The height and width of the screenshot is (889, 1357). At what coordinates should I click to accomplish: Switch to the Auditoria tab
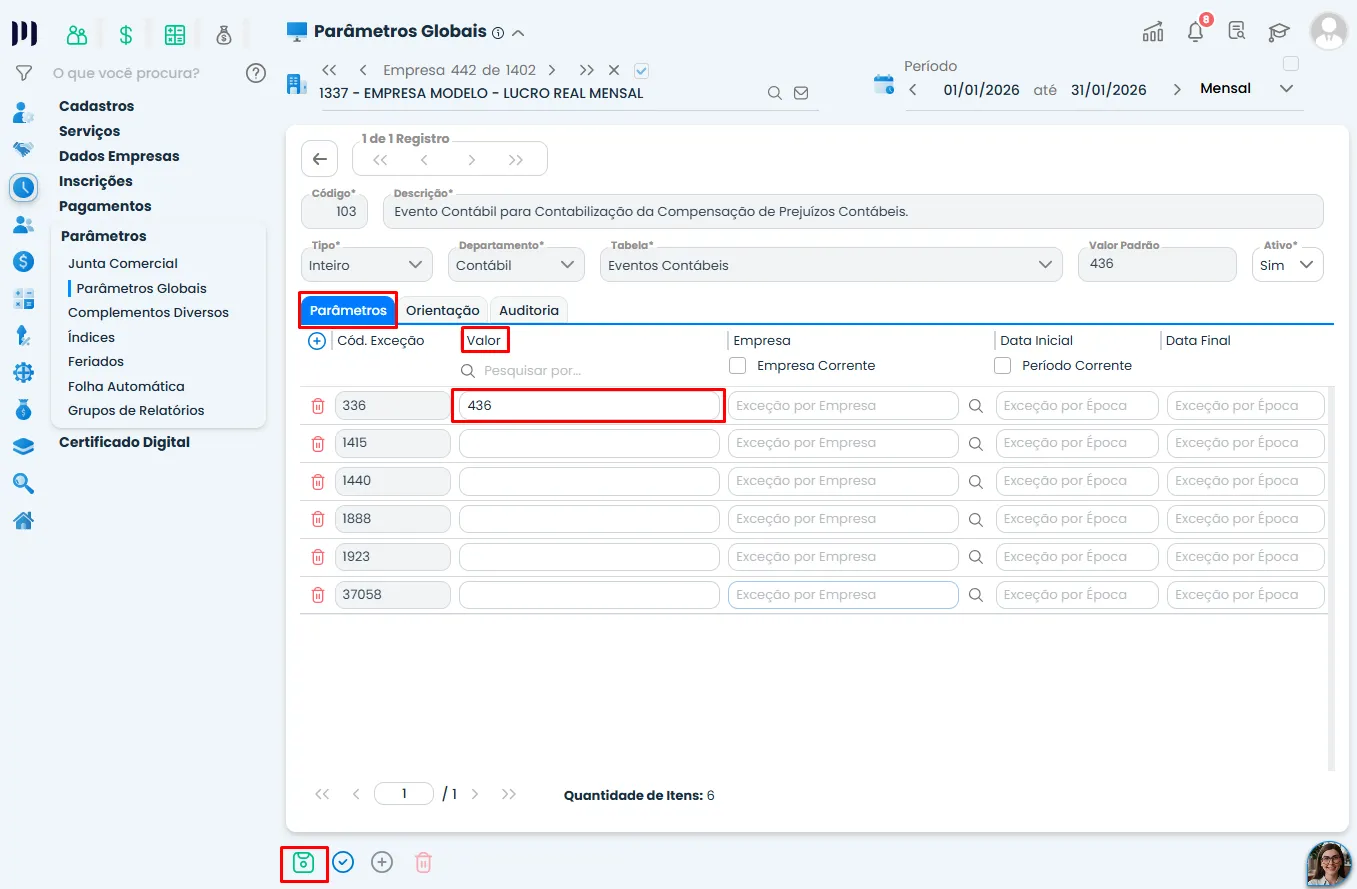click(529, 311)
